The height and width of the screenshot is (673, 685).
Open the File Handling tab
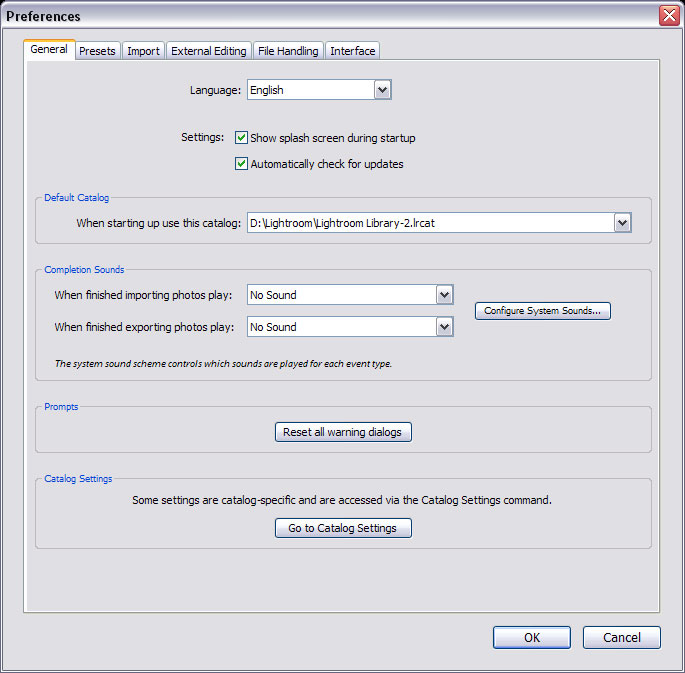(288, 51)
